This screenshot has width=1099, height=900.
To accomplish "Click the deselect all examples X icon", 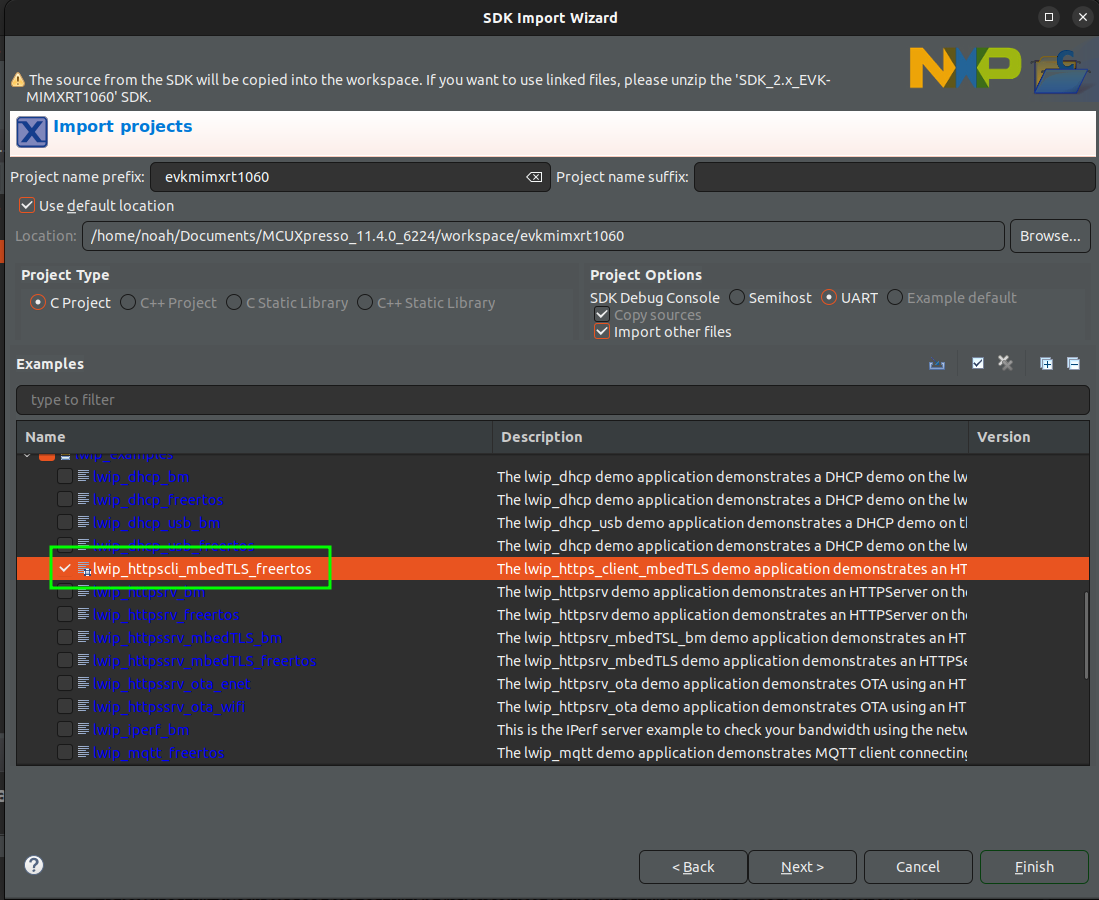I will [1005, 364].
